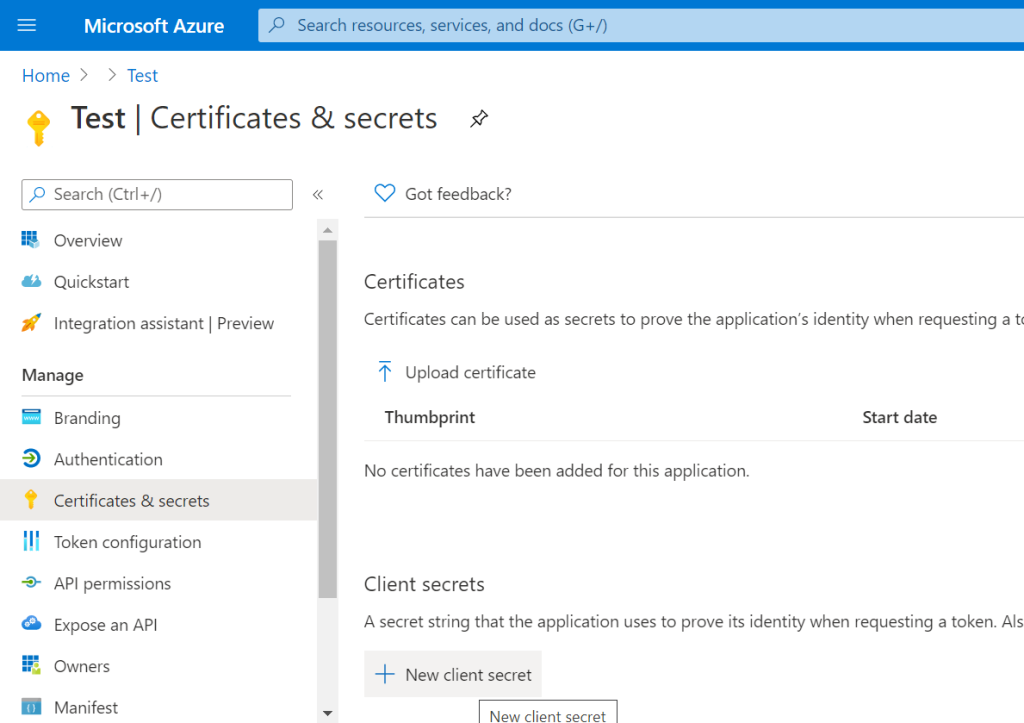The width and height of the screenshot is (1024, 723).
Task: Collapse the sidebar with the double chevron
Action: 318,195
